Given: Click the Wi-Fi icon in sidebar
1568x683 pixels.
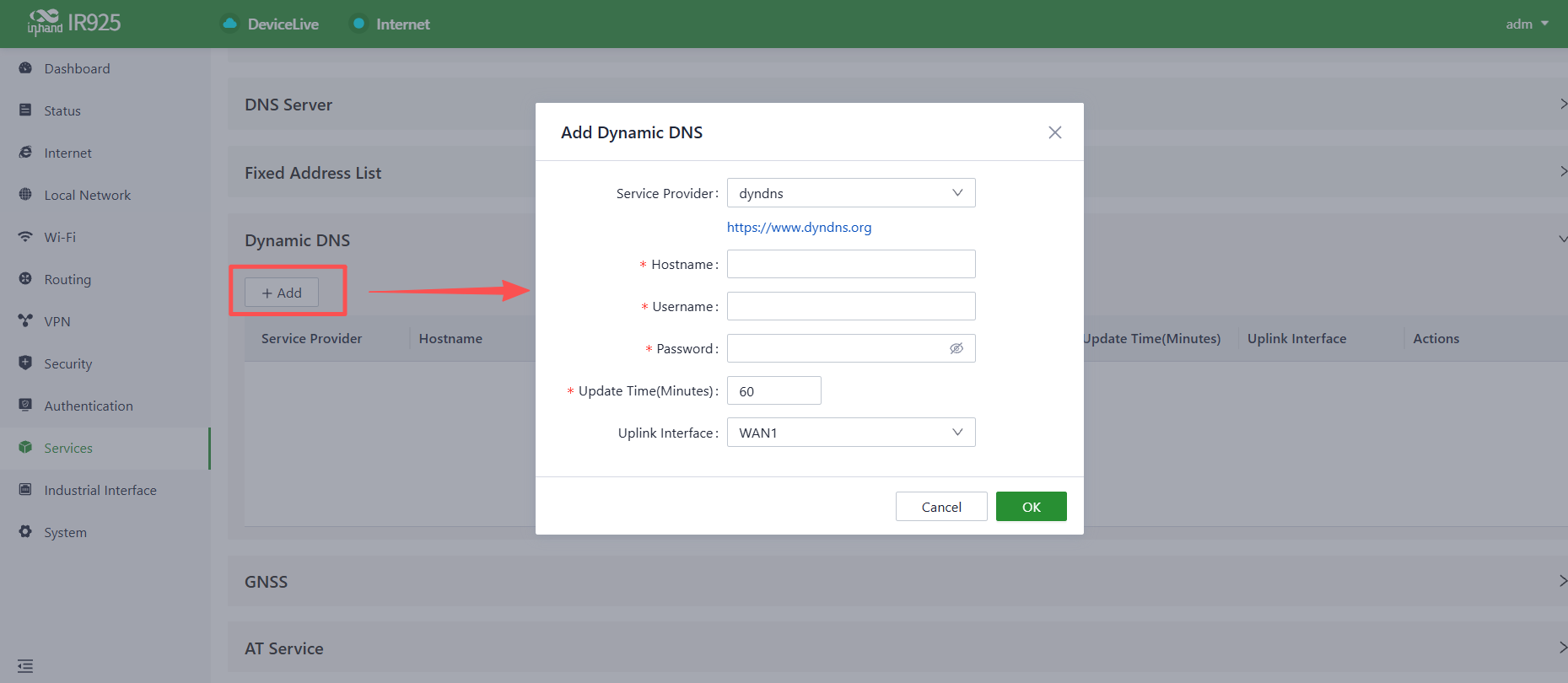Looking at the screenshot, I should pos(25,237).
